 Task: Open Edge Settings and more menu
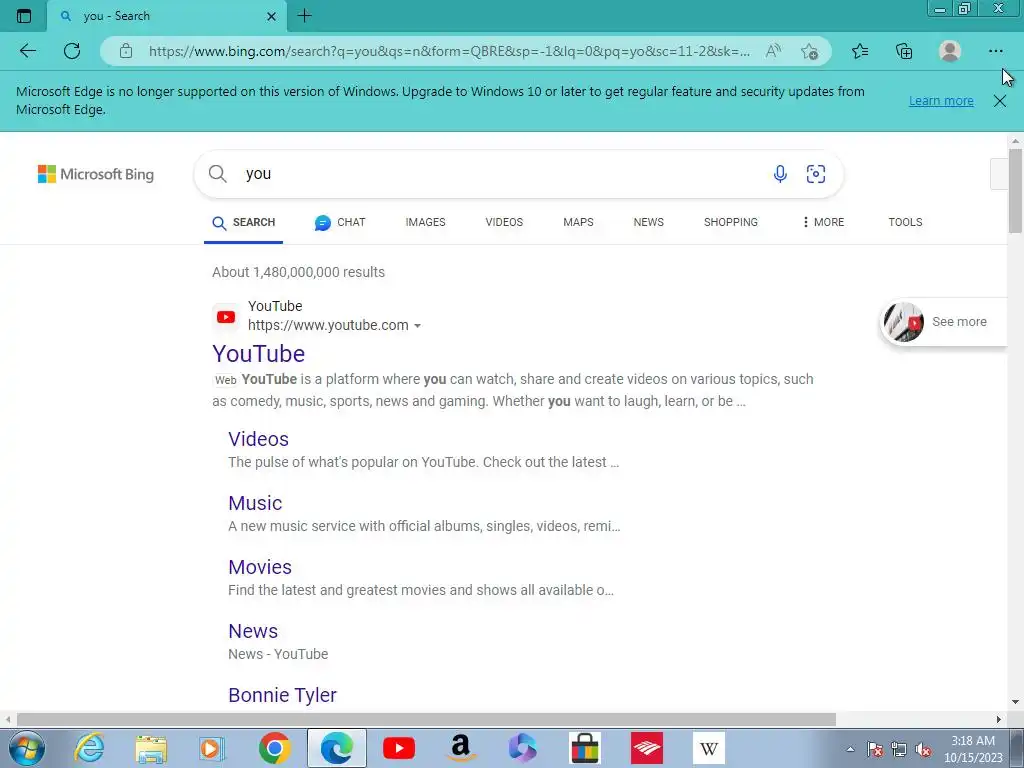point(995,51)
